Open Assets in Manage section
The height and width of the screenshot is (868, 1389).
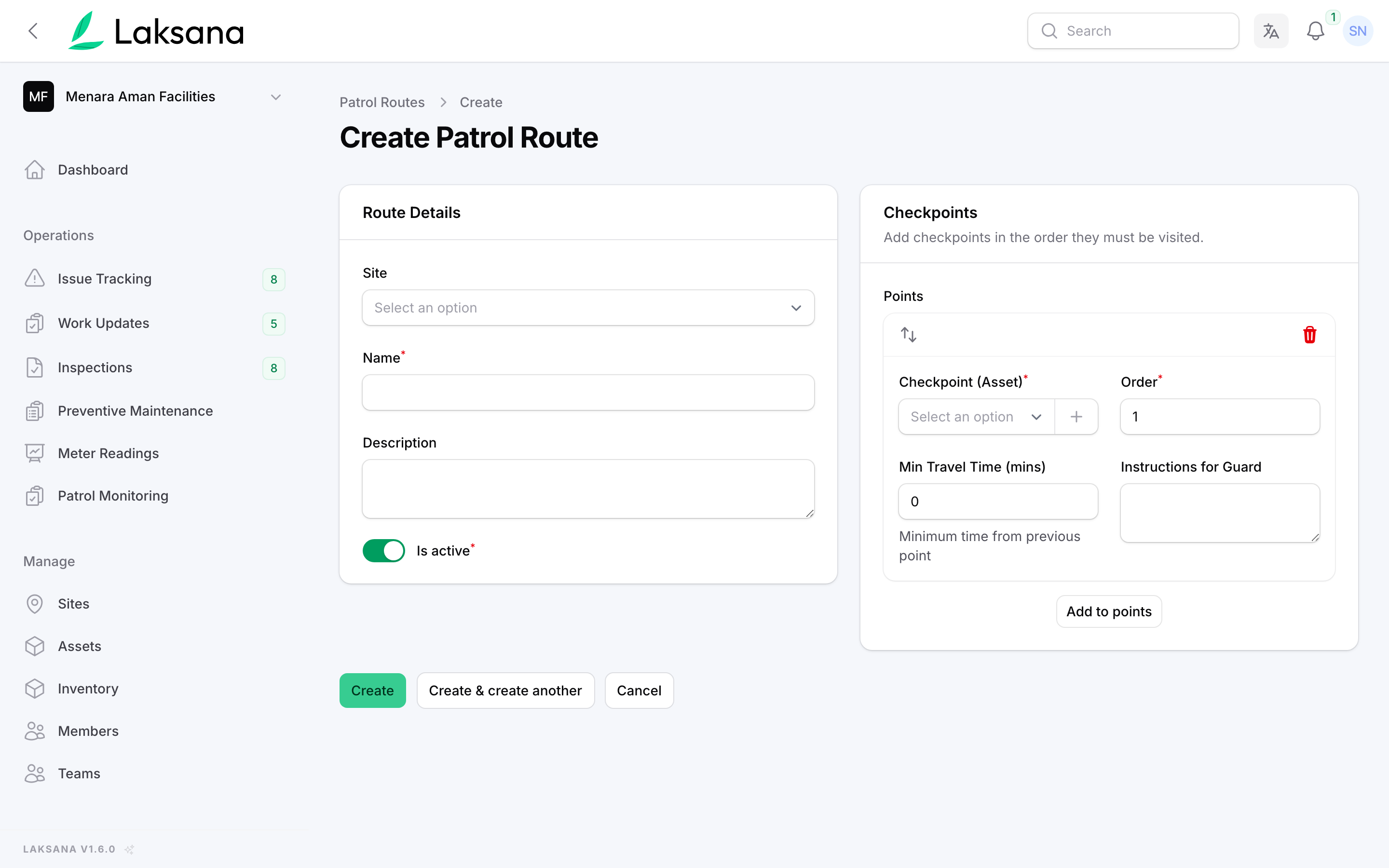coord(153,646)
